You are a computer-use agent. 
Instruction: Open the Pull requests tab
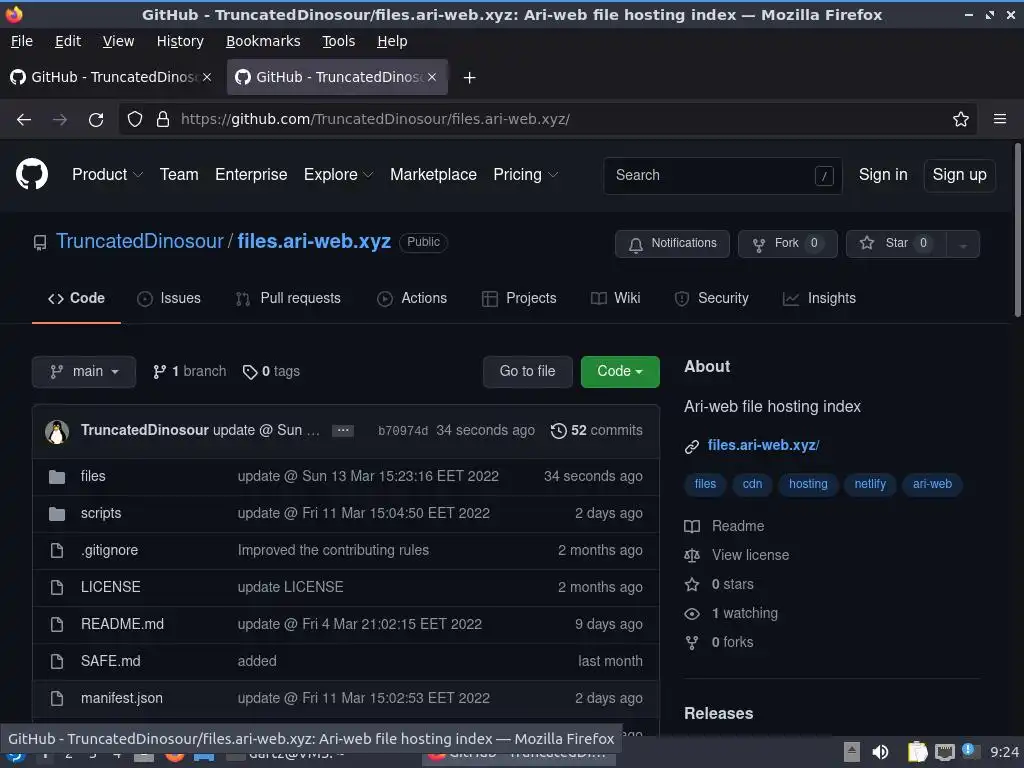[288, 298]
